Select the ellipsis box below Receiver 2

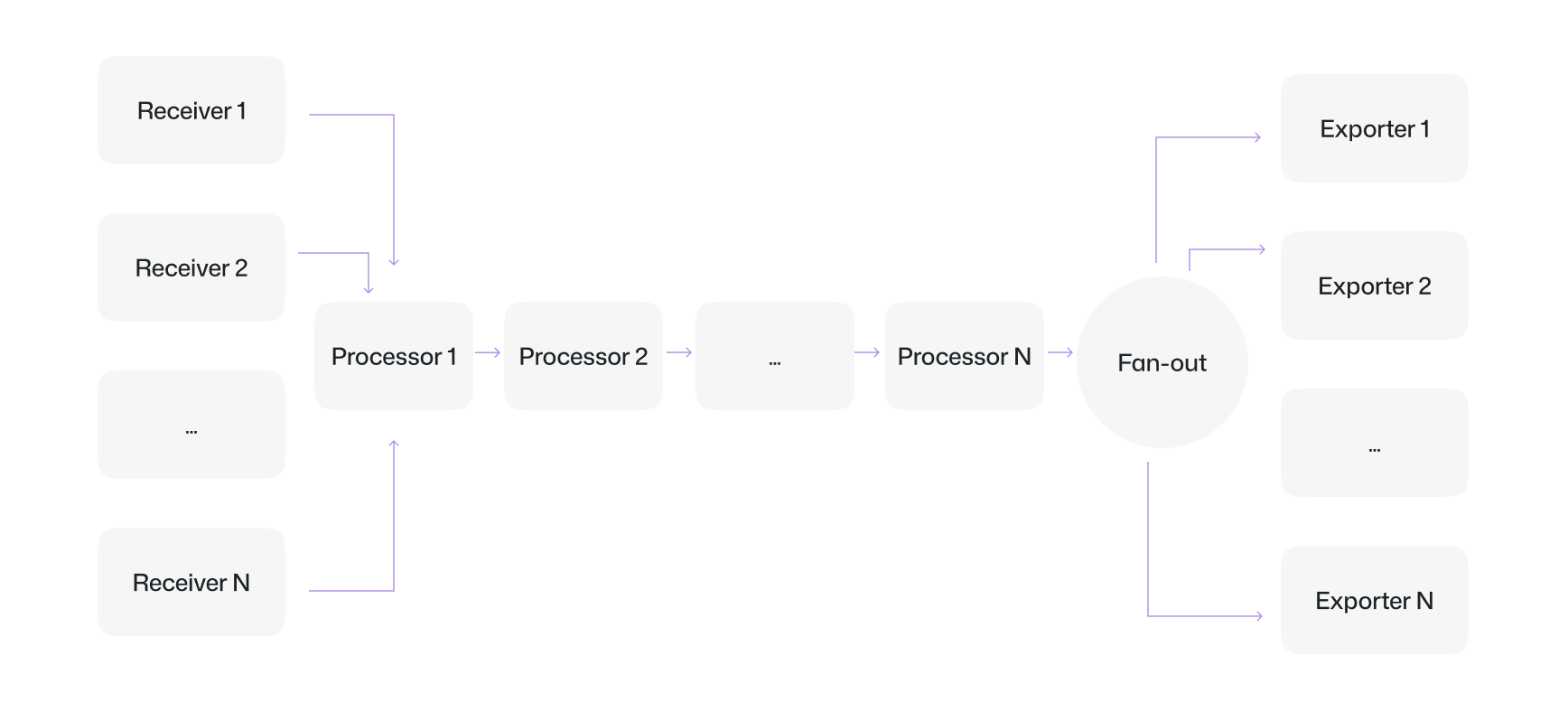click(x=191, y=425)
